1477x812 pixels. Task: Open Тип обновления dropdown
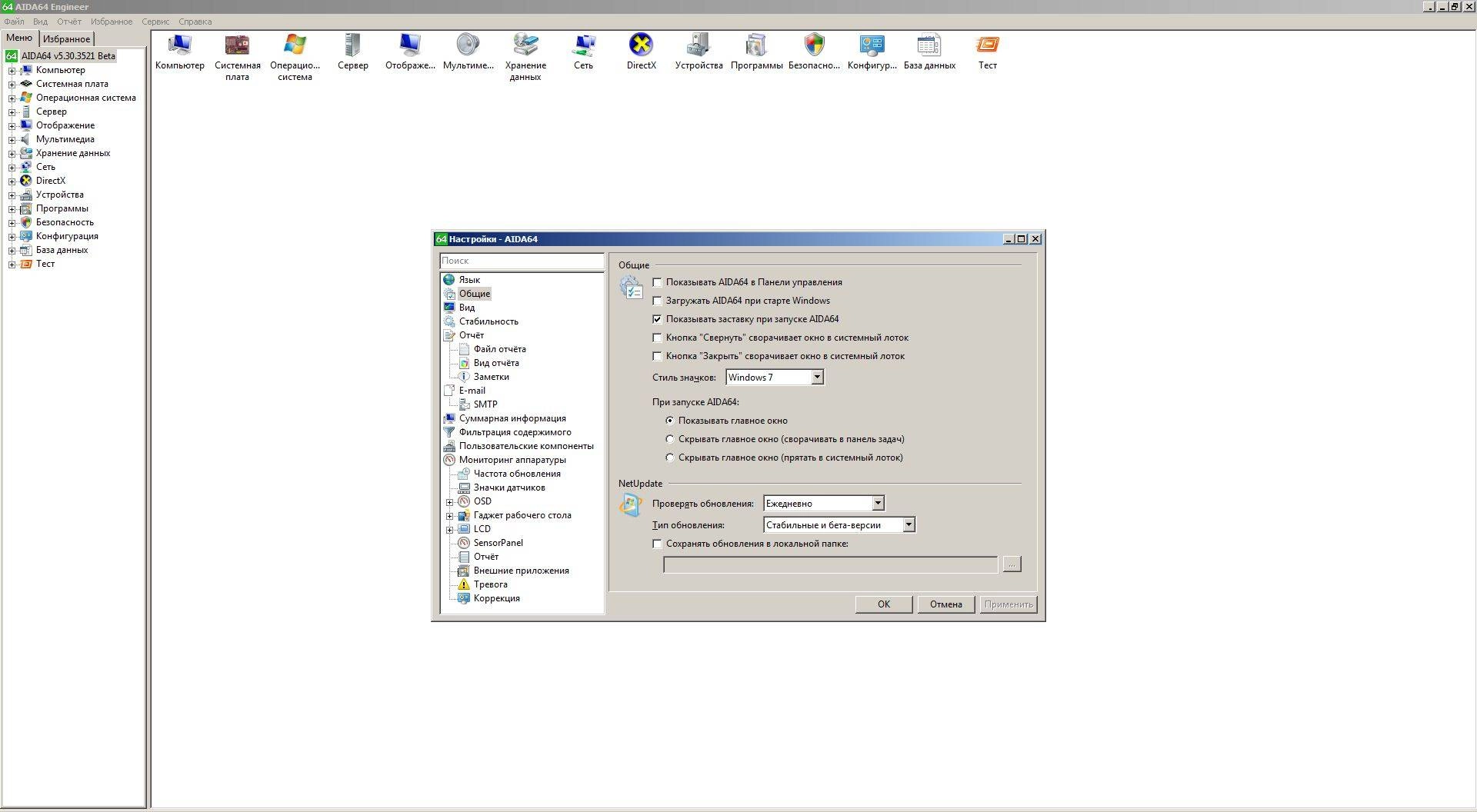click(x=839, y=525)
